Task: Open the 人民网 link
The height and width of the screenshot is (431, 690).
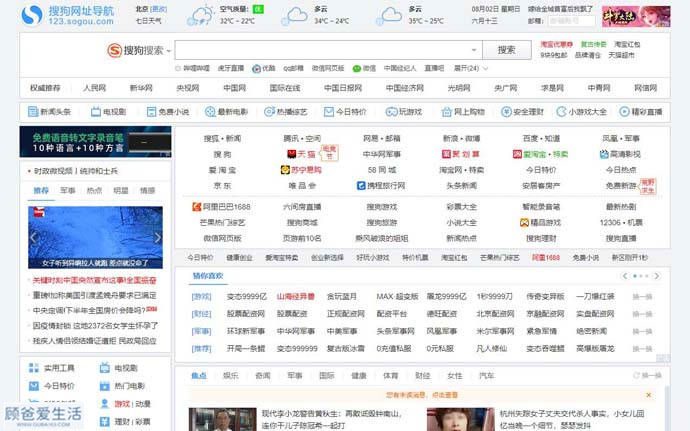Action: 95,88
